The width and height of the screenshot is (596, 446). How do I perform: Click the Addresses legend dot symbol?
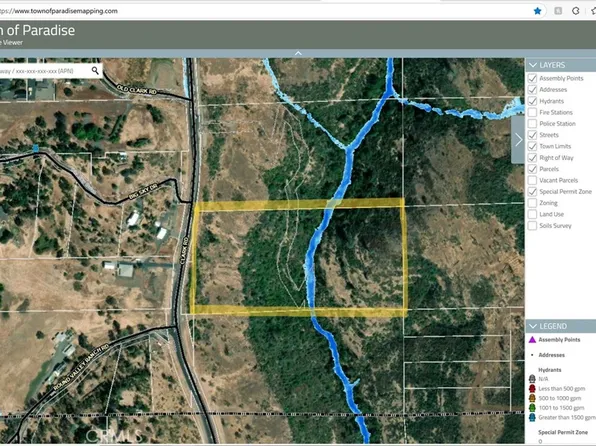pos(532,355)
